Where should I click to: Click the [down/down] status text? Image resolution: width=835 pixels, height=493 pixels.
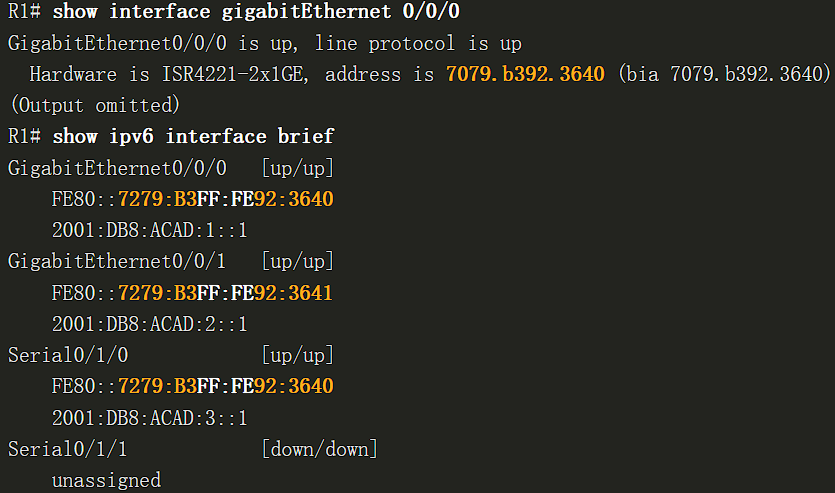coord(320,449)
